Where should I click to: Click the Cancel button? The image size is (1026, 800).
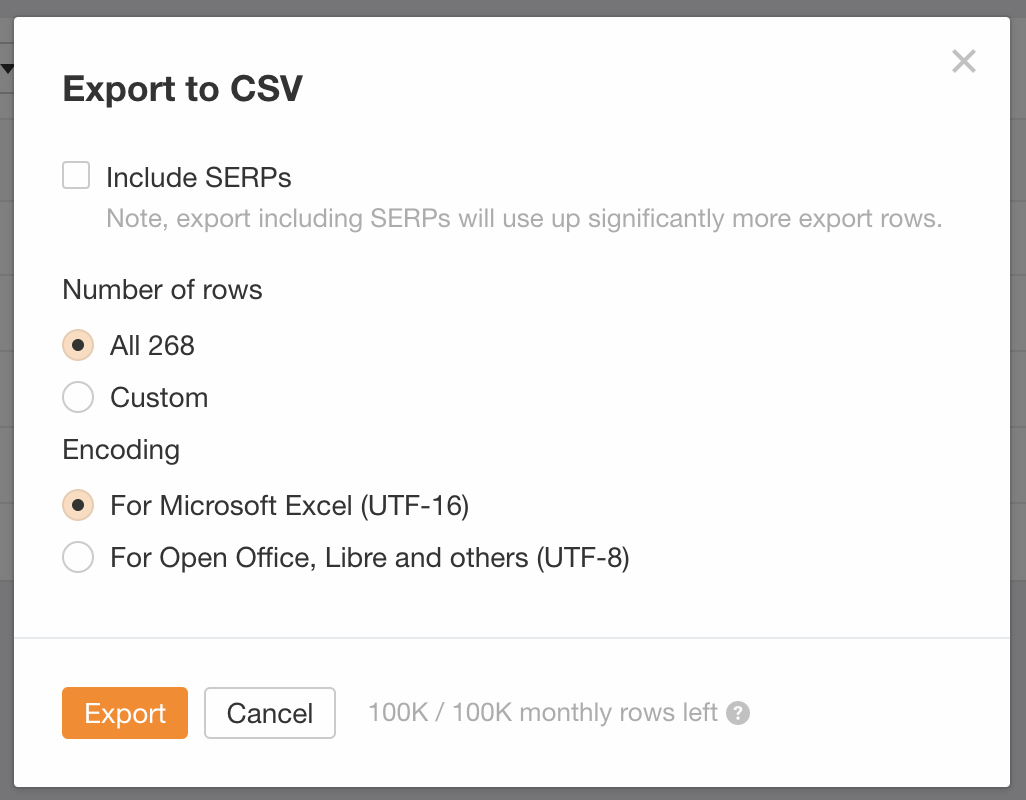click(269, 713)
